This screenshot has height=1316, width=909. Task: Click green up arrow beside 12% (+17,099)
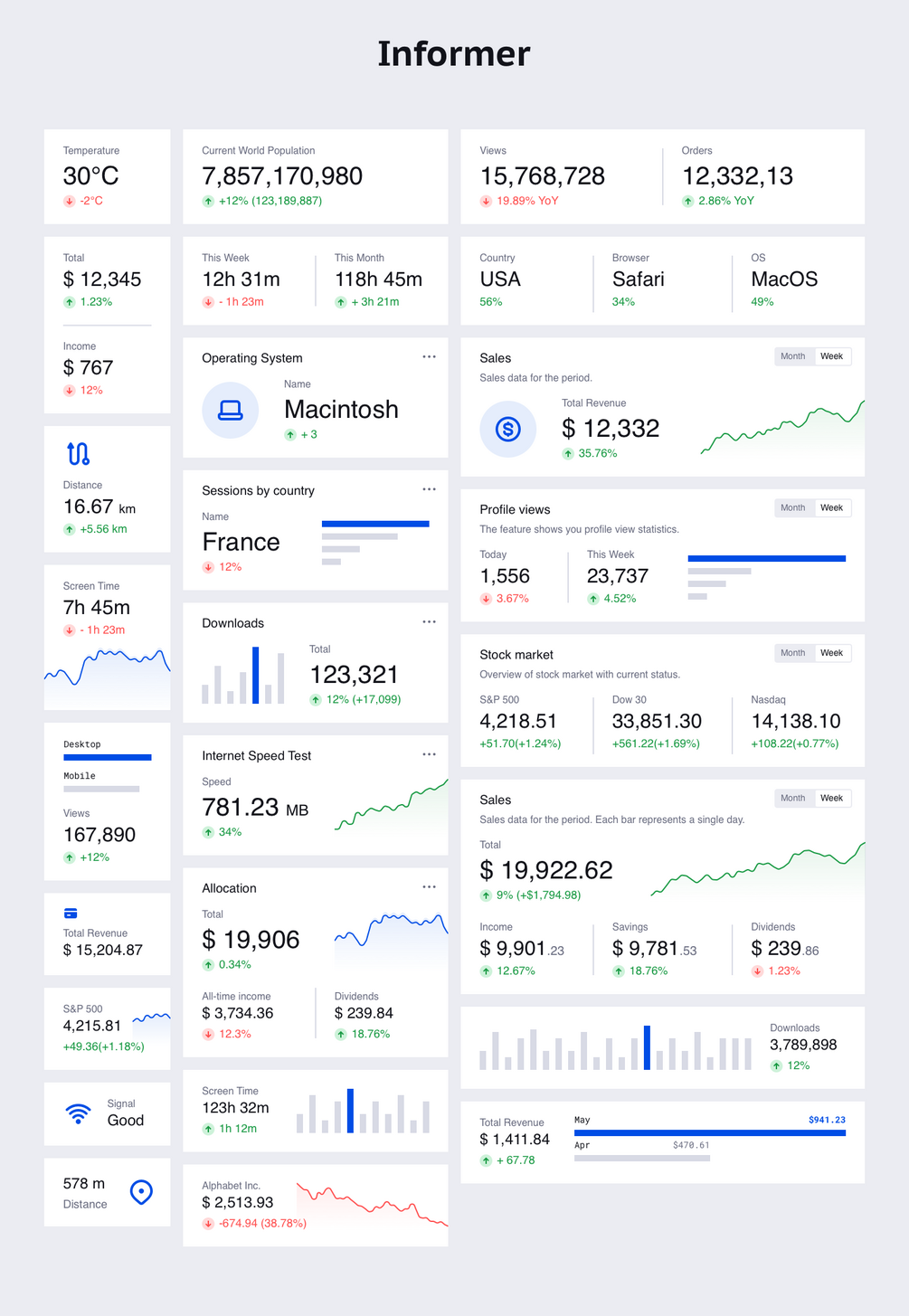pyautogui.click(x=316, y=700)
